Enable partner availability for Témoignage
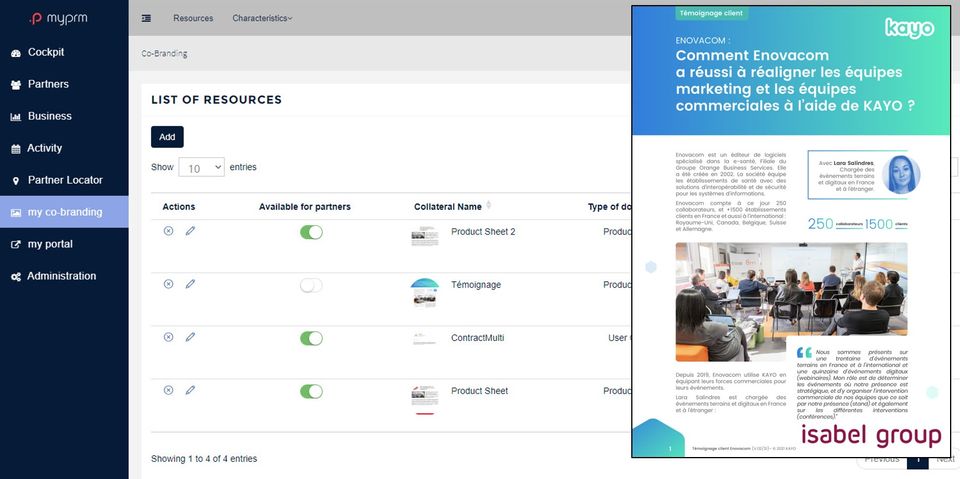 311,285
